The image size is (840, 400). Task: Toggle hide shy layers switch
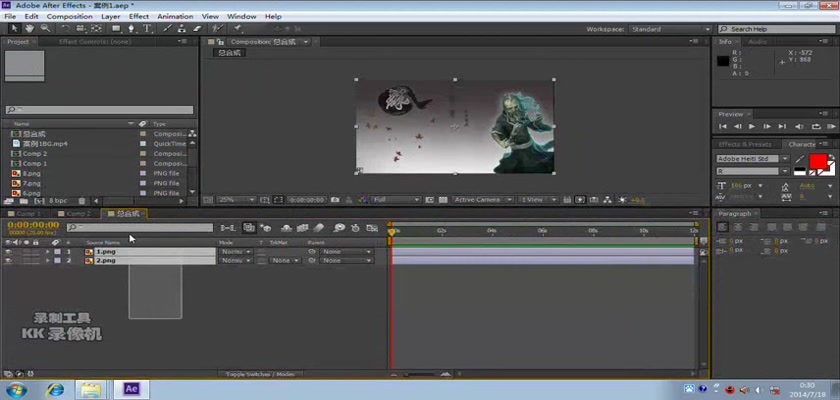pos(287,228)
